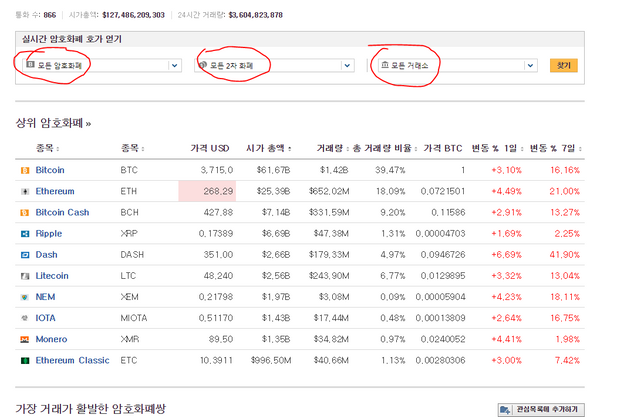Viewport: 640px width, 417px height.
Task: Click the 관심목록에 추가하기 button
Action: coord(541,409)
